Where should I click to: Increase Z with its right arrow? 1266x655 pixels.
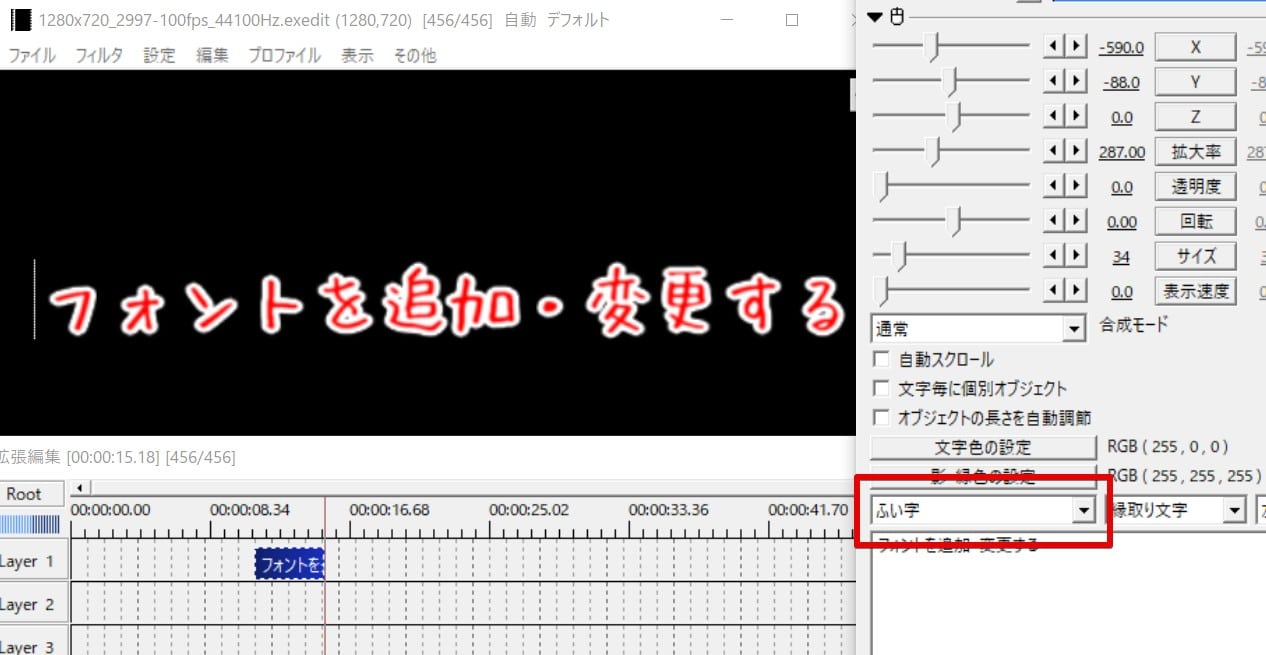[x=1075, y=117]
